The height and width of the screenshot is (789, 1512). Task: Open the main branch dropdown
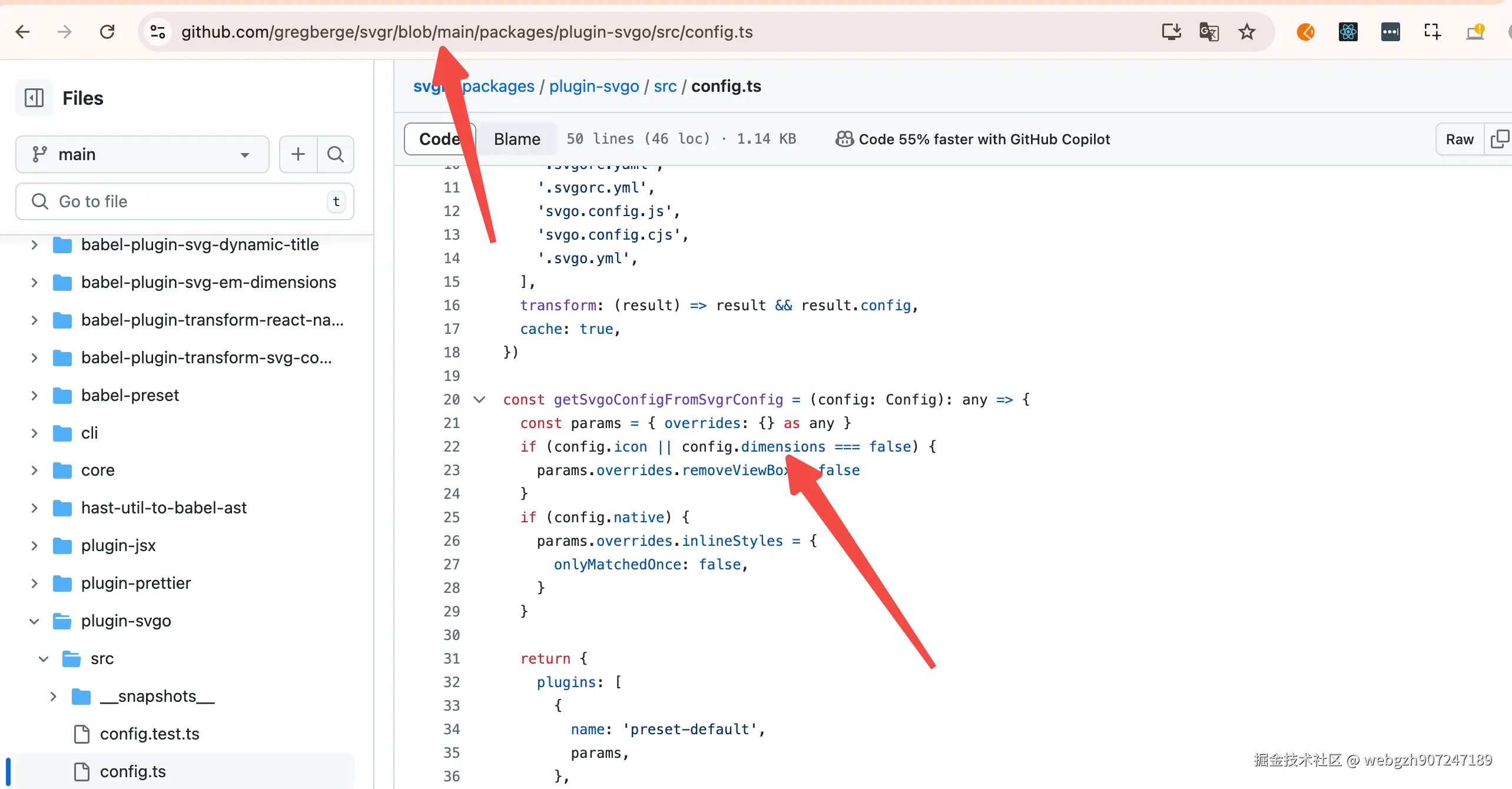click(x=142, y=154)
